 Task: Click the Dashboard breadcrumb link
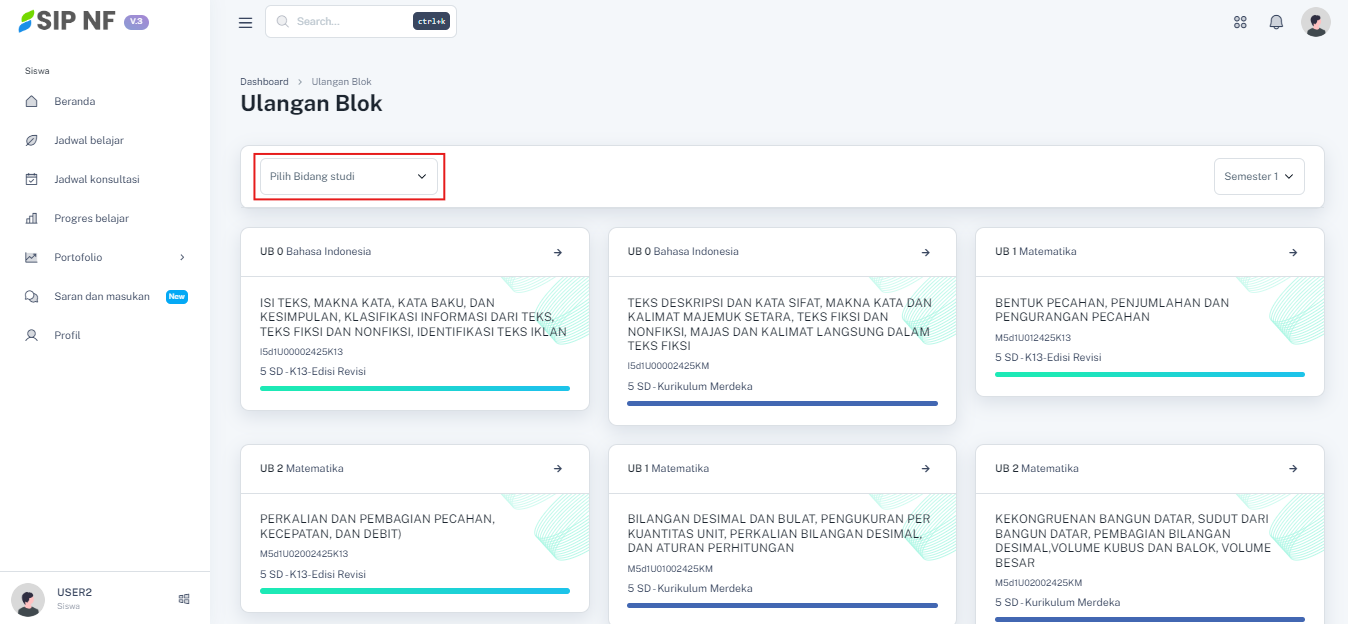coord(264,82)
